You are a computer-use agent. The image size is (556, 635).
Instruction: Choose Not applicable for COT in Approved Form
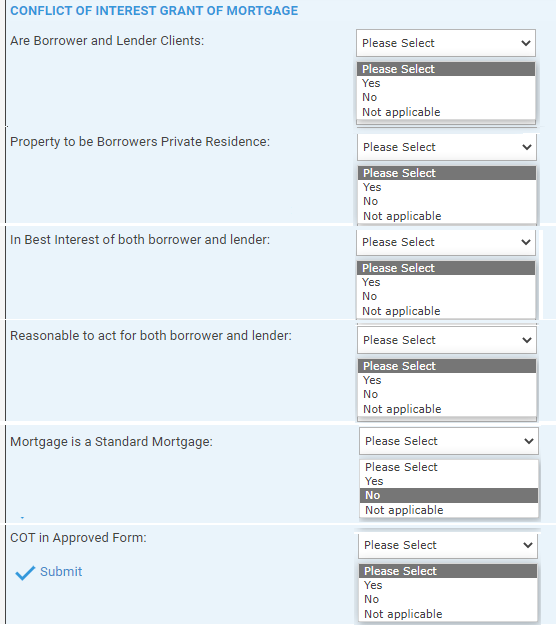click(448, 614)
